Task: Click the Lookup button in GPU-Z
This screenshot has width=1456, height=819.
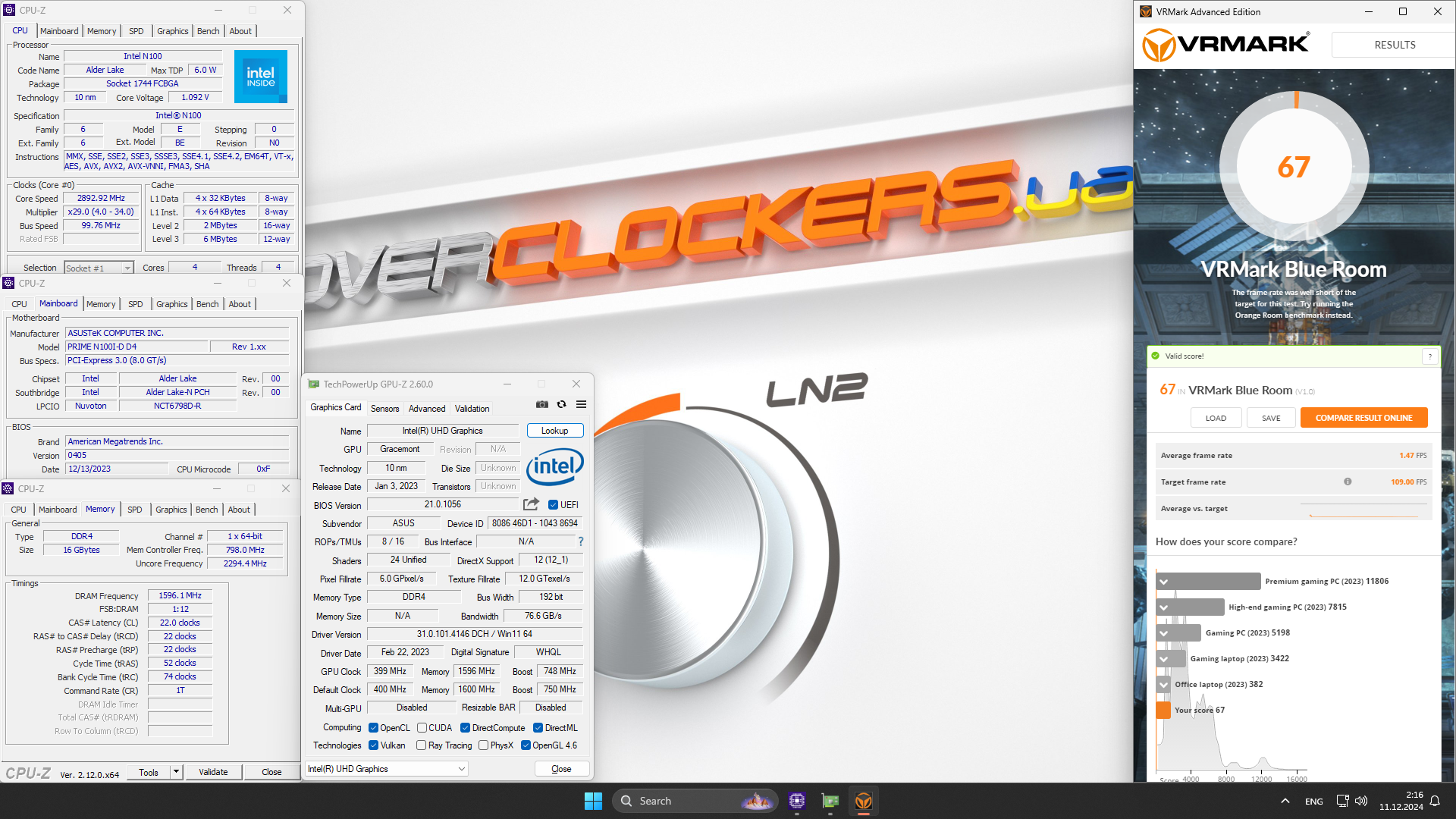Action: [554, 431]
